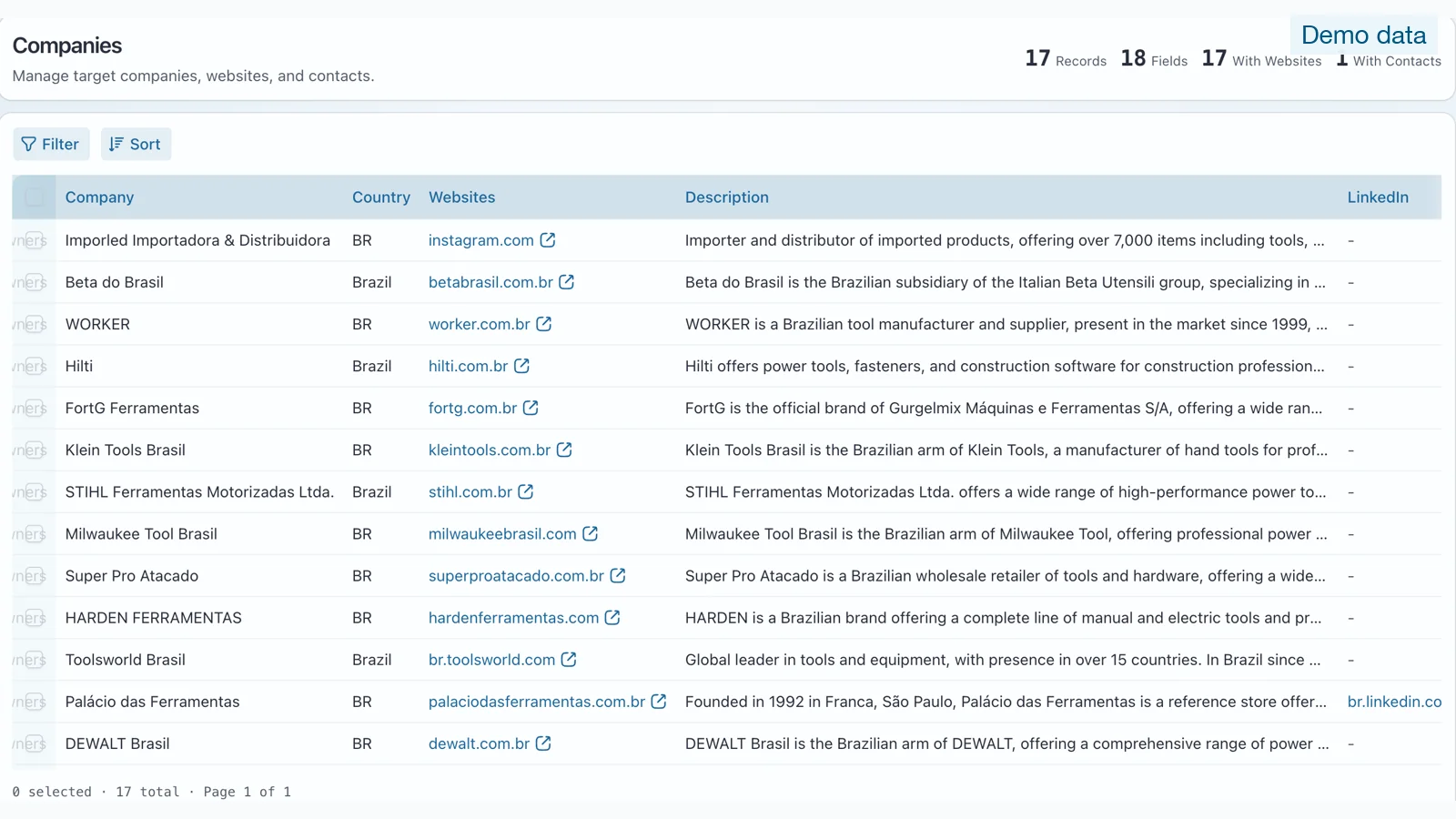Select the Toolsworld Brasil company name
This screenshot has height=819, width=1456.
click(x=126, y=659)
